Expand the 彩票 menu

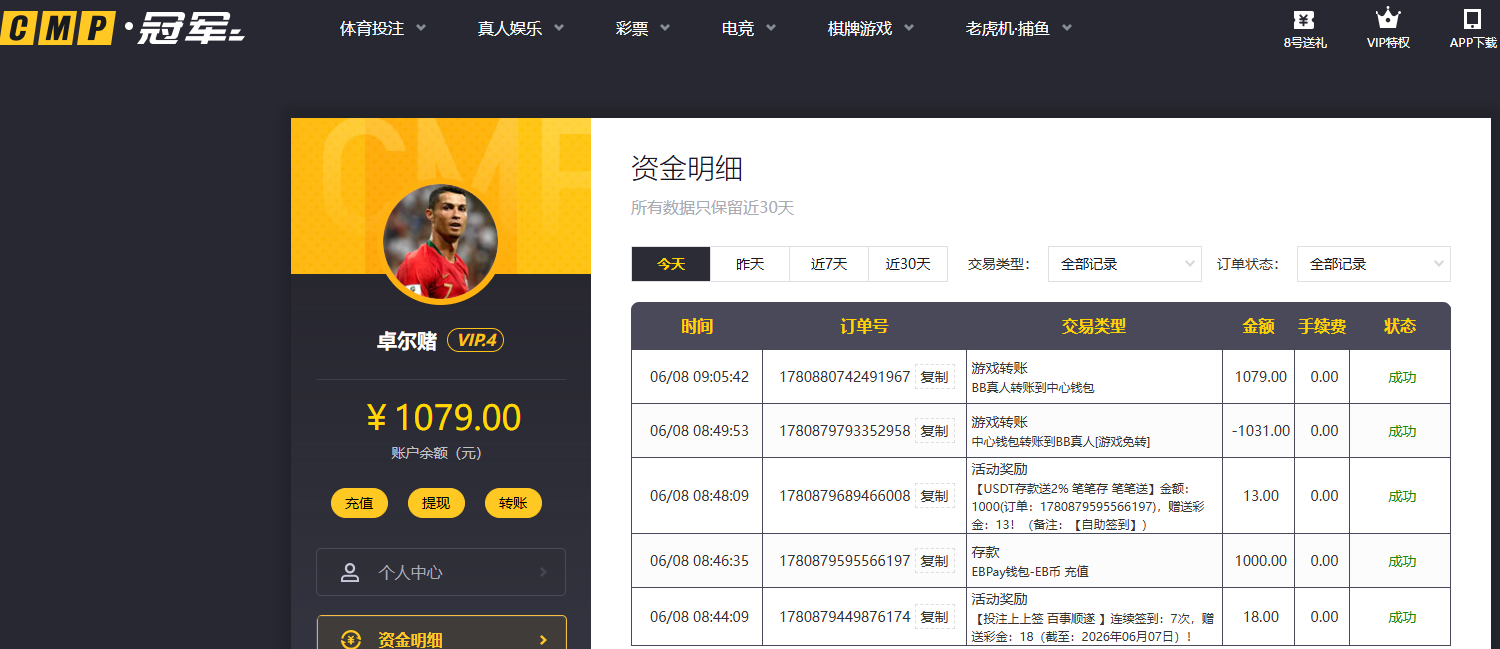tap(642, 29)
